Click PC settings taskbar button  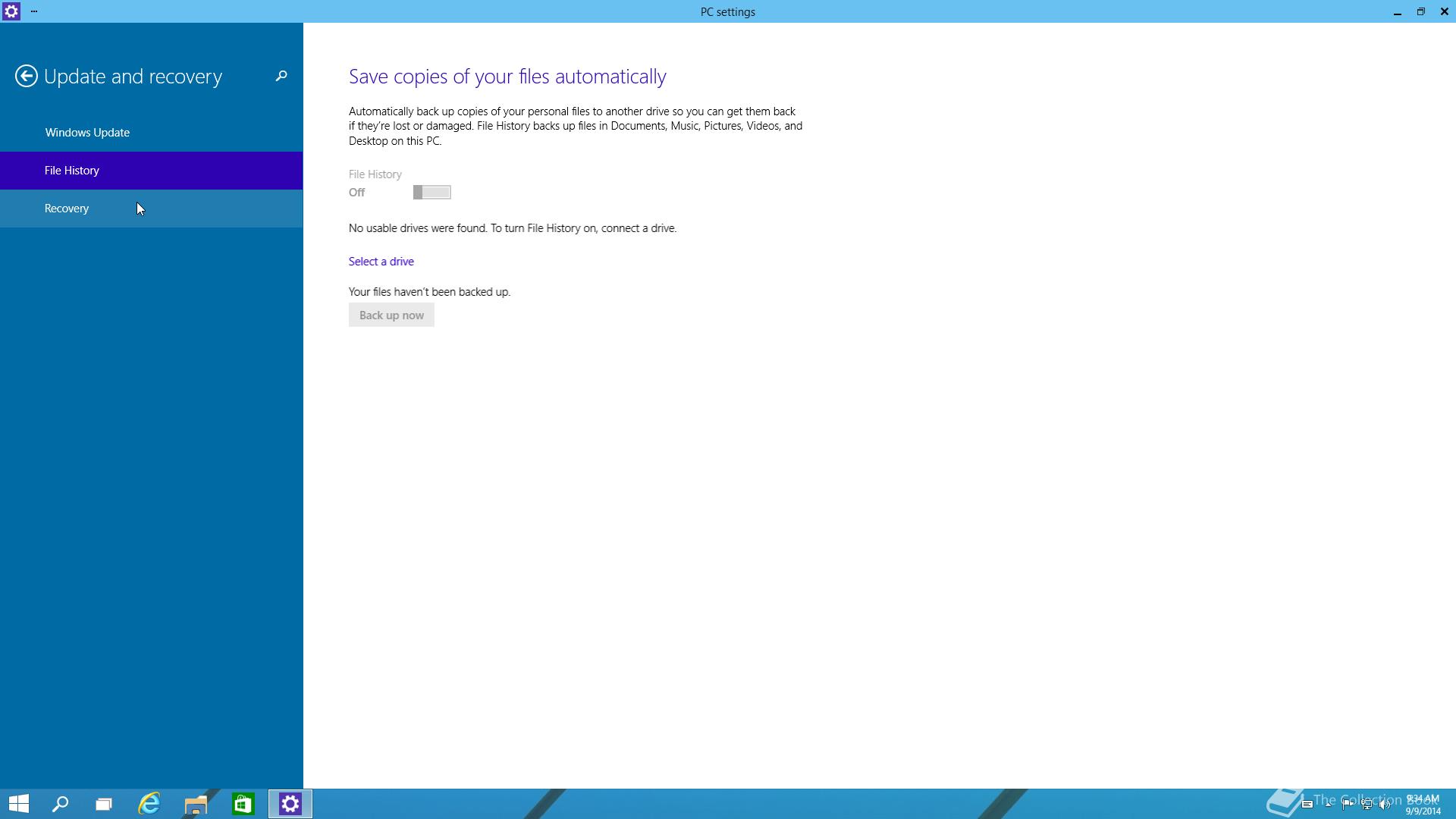pyautogui.click(x=290, y=804)
